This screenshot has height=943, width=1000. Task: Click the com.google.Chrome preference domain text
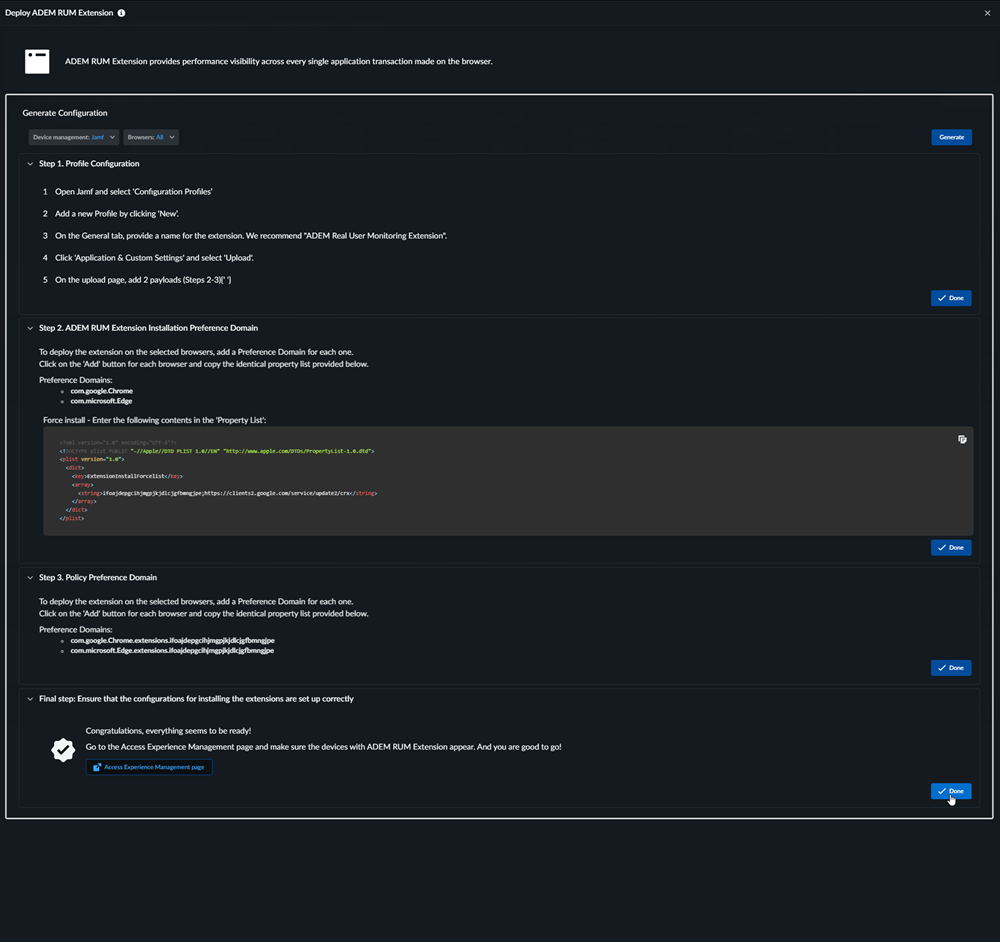(x=101, y=391)
